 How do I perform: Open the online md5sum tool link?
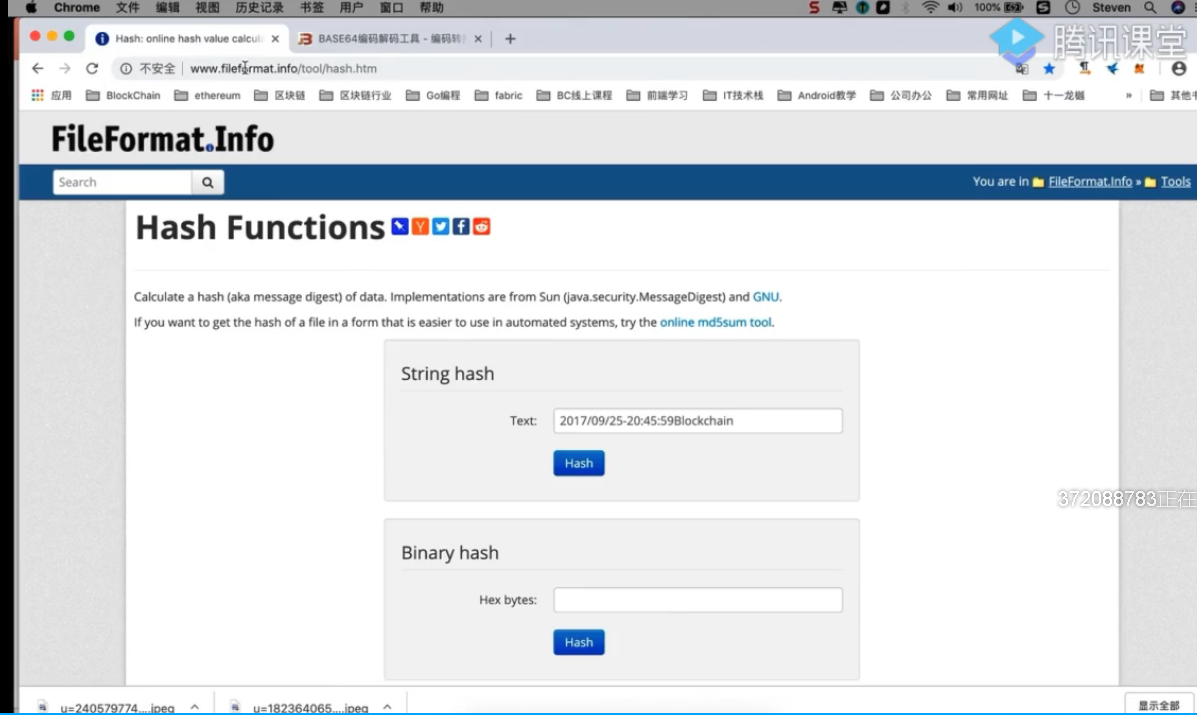coord(715,322)
